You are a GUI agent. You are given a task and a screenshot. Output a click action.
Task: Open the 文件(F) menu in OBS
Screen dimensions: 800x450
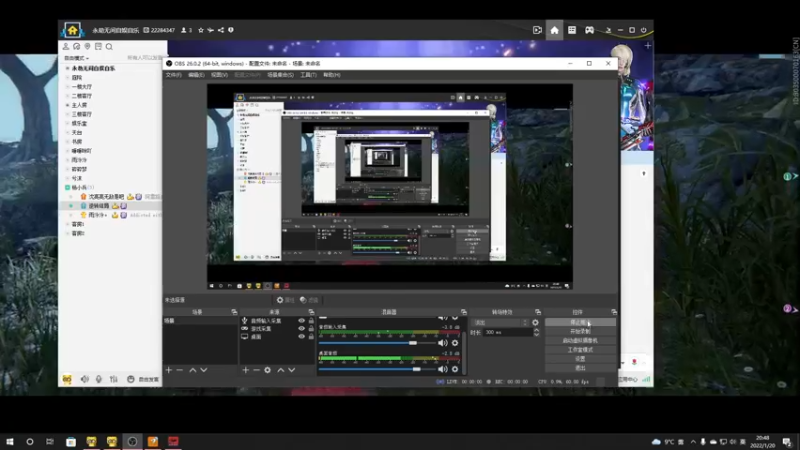point(173,75)
